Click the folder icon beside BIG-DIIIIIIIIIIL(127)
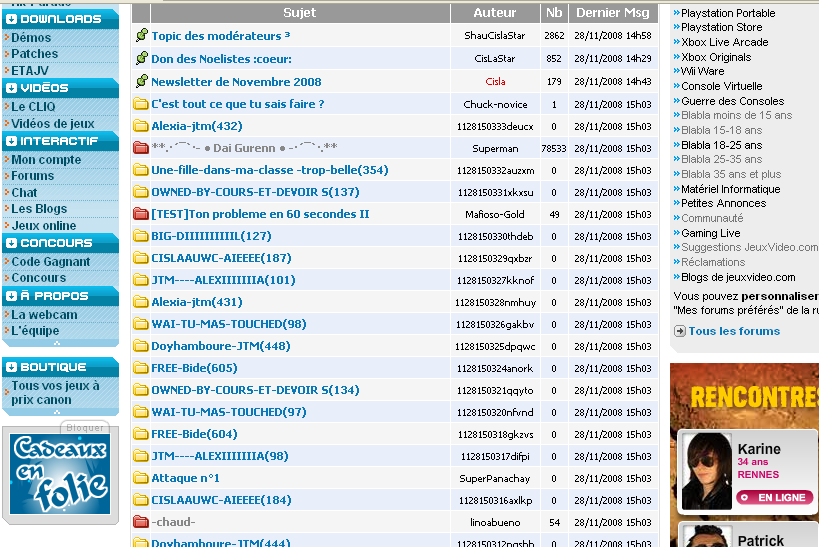This screenshot has width=819, height=547. coord(141,236)
